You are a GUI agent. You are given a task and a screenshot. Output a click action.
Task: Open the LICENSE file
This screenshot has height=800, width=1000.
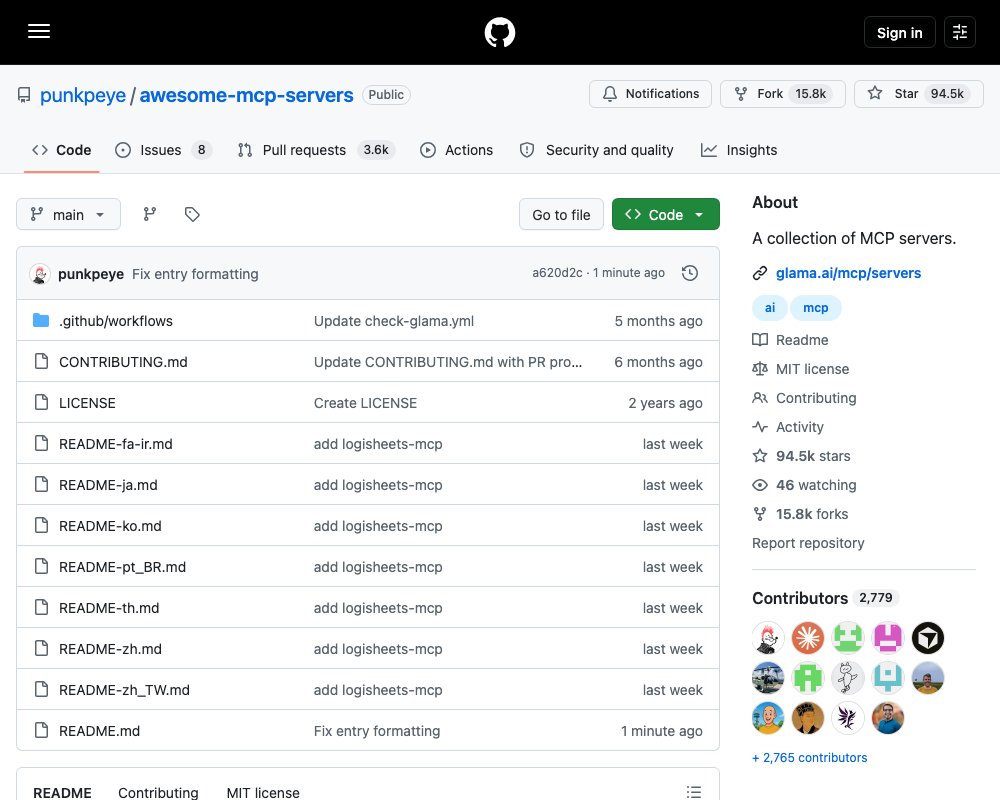click(87, 403)
